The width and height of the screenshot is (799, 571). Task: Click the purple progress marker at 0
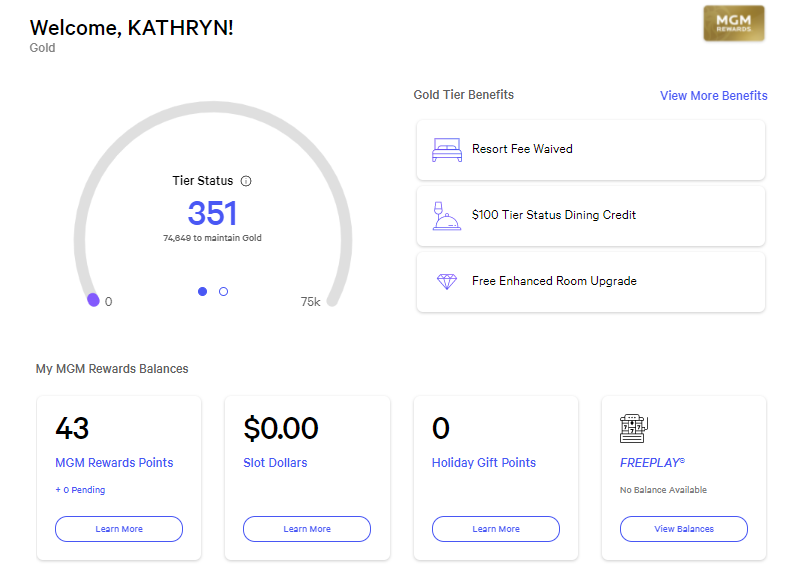[93, 300]
